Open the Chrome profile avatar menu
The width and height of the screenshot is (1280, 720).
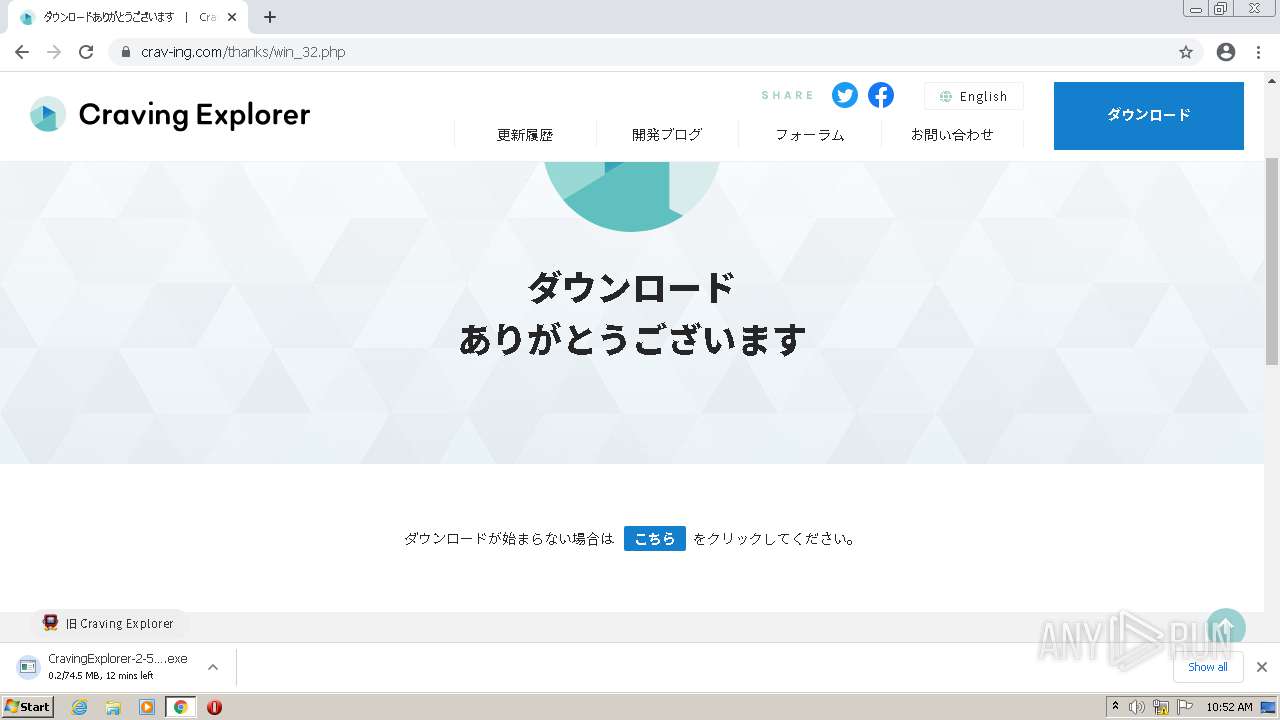[x=1226, y=52]
